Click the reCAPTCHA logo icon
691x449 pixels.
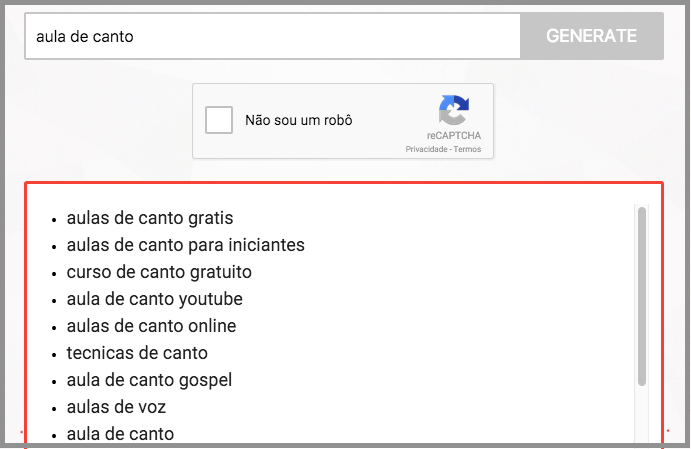(x=453, y=110)
